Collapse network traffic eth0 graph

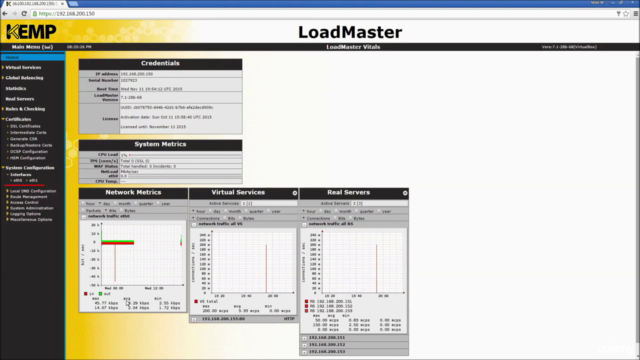point(84,216)
